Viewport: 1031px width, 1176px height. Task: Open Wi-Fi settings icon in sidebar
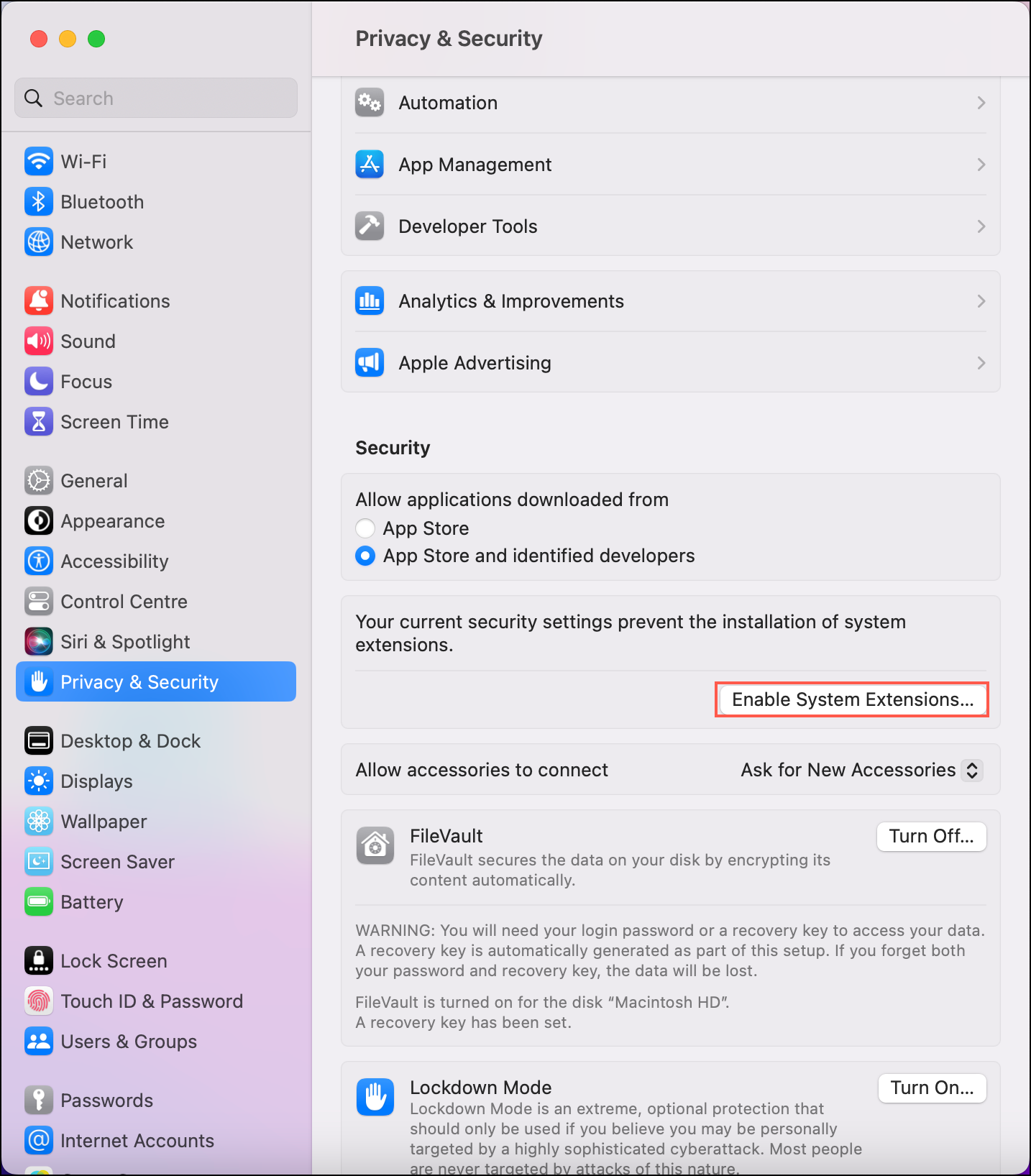[39, 161]
